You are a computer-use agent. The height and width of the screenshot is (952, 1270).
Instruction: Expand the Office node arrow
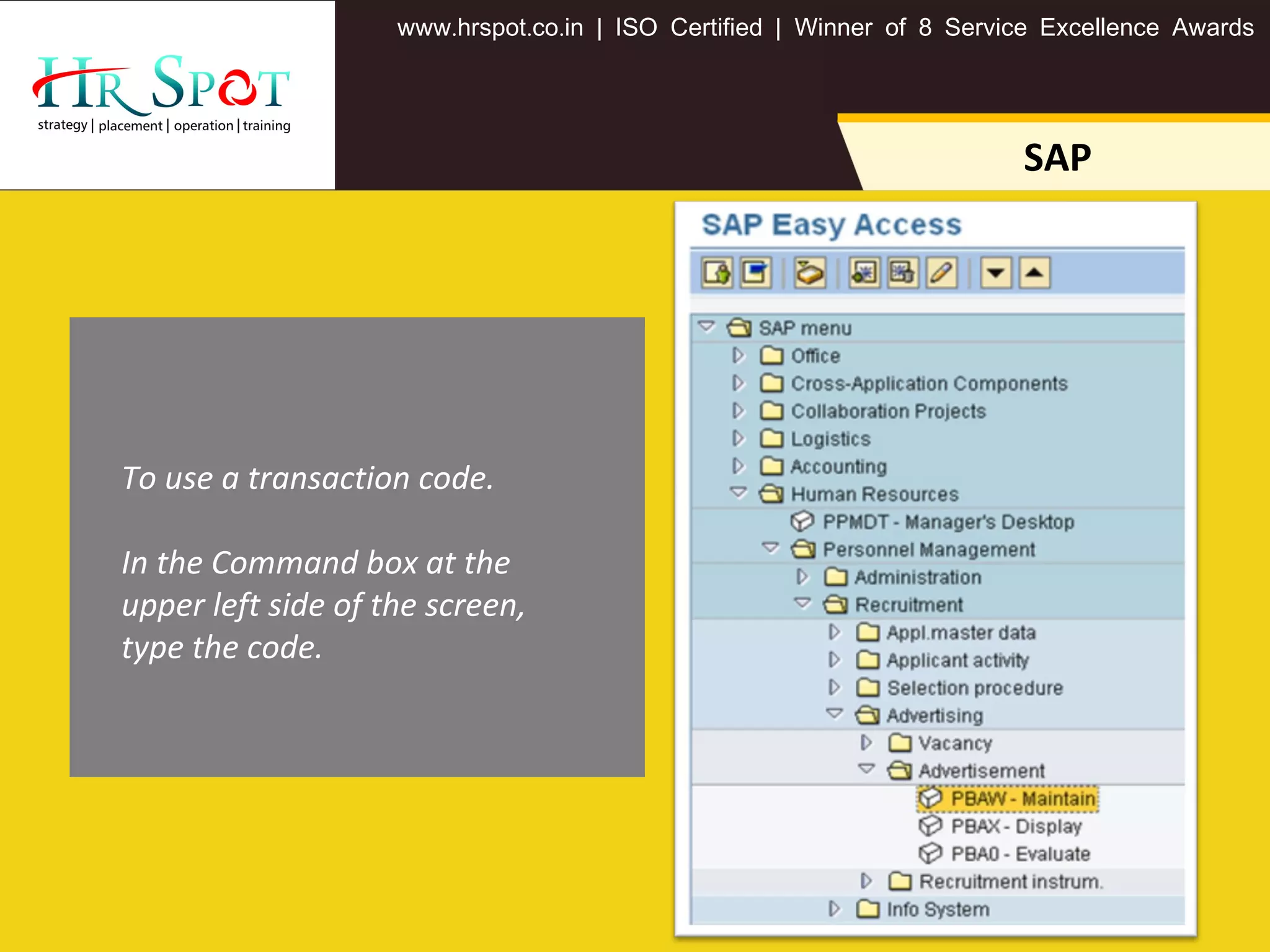tap(738, 355)
